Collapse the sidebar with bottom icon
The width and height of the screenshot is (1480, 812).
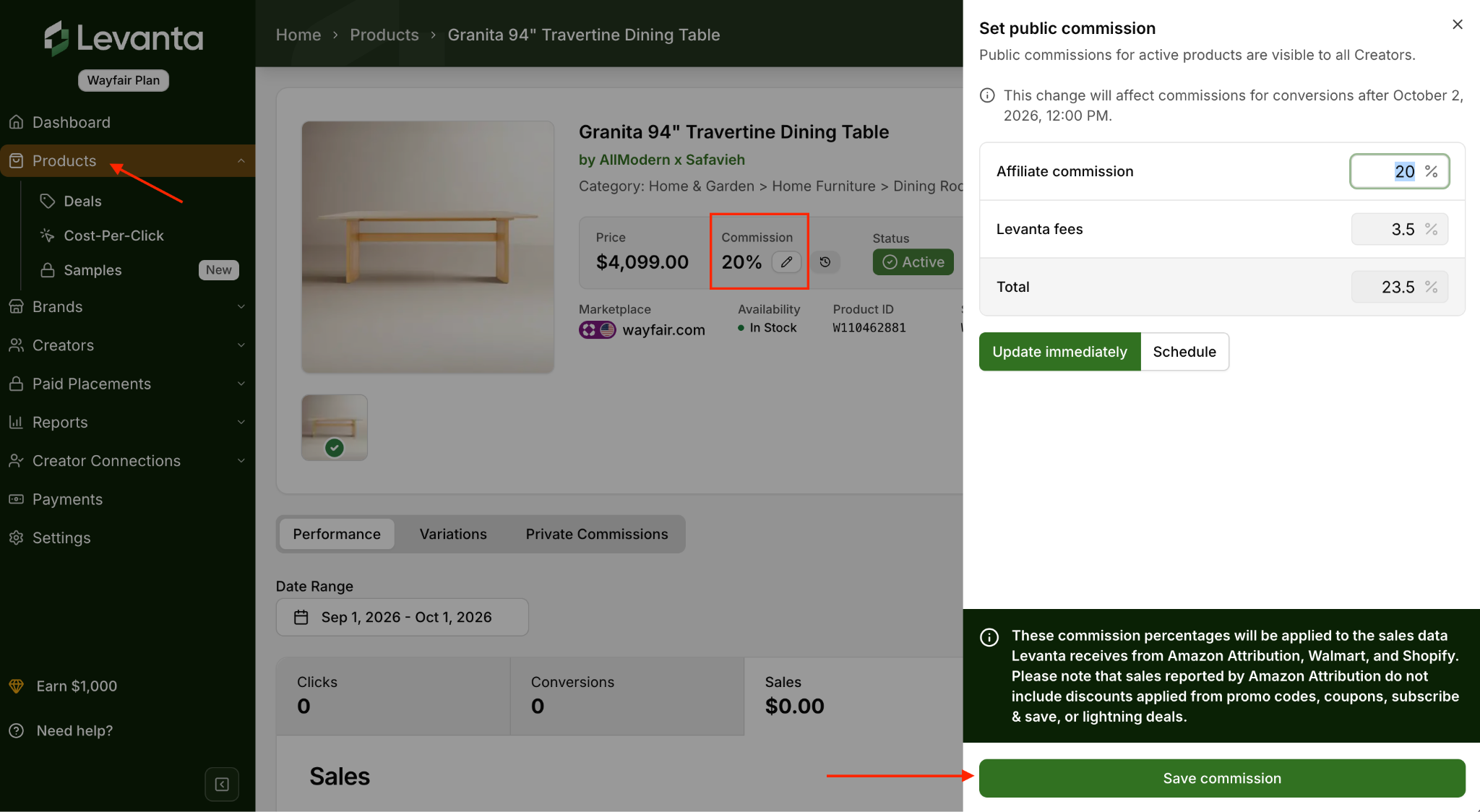click(x=222, y=784)
